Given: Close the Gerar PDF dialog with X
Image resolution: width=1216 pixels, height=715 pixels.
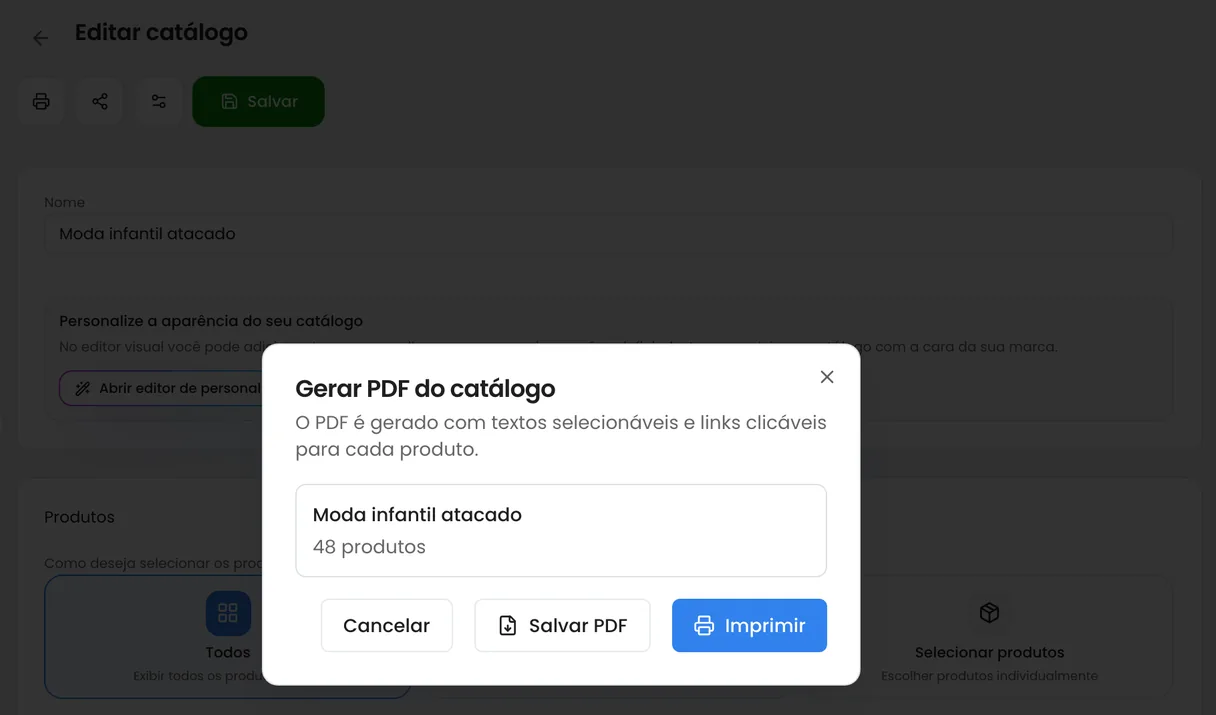Looking at the screenshot, I should click(827, 377).
